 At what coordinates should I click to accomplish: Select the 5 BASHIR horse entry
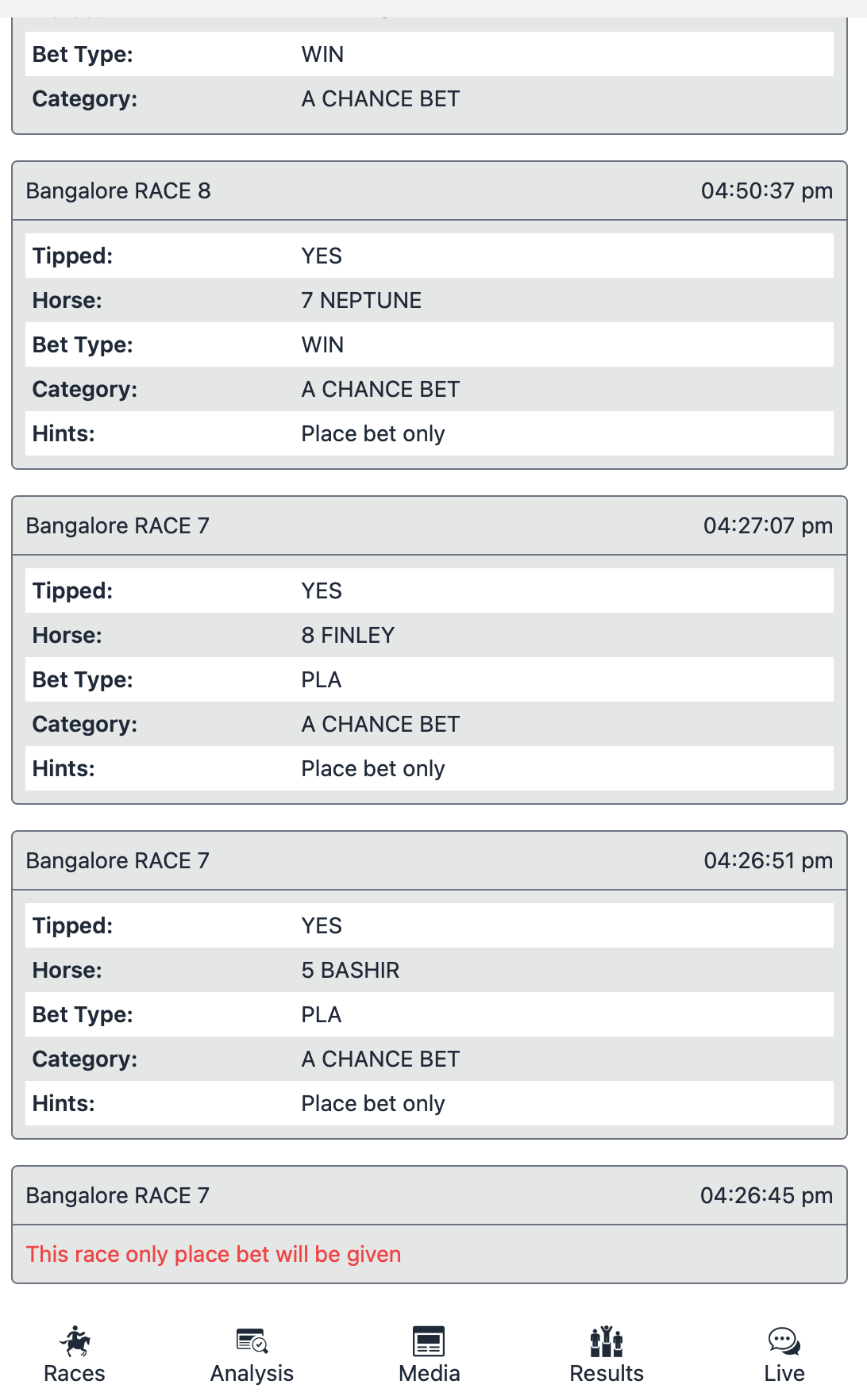coord(350,971)
